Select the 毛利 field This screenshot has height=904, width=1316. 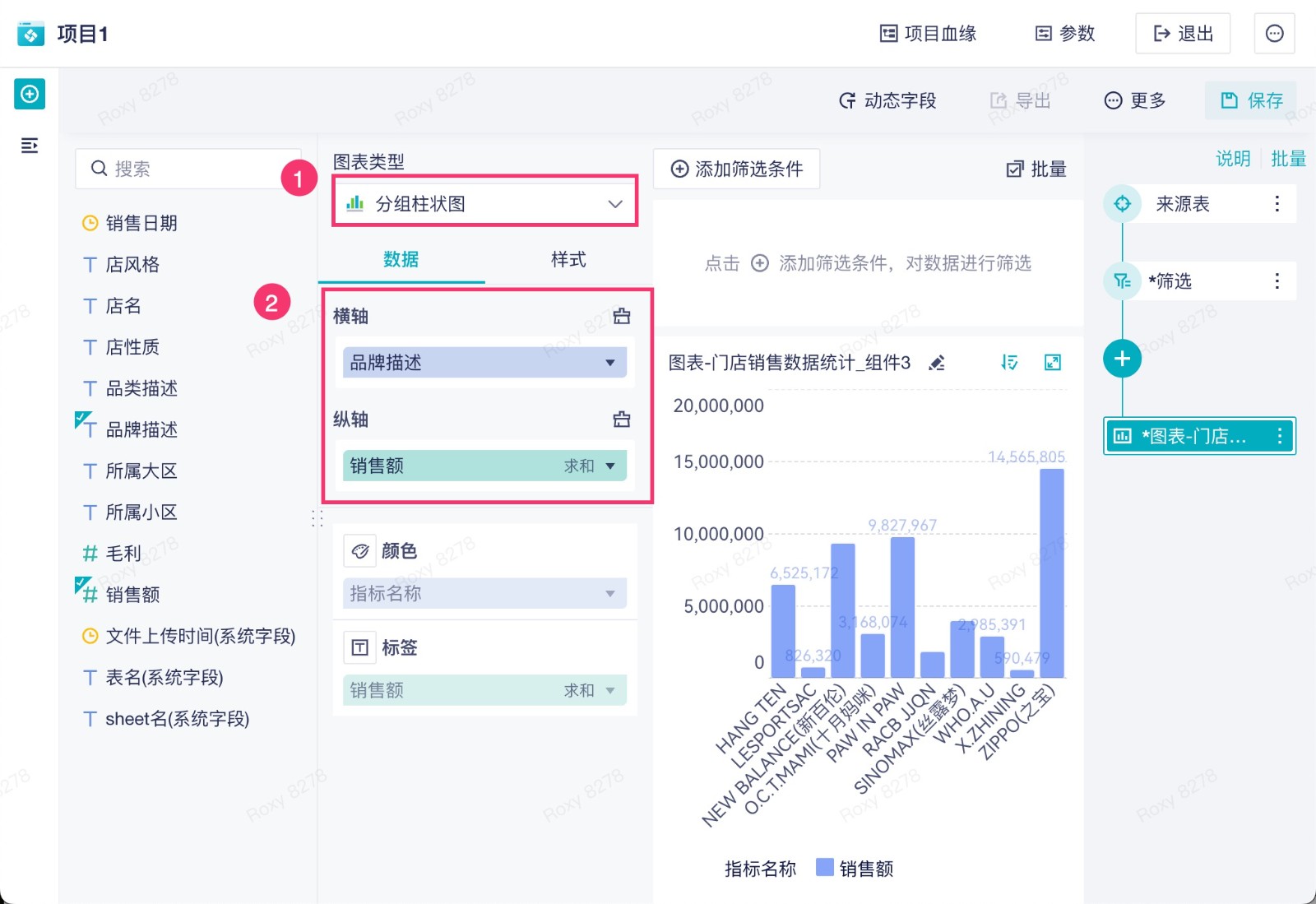pyautogui.click(x=113, y=554)
